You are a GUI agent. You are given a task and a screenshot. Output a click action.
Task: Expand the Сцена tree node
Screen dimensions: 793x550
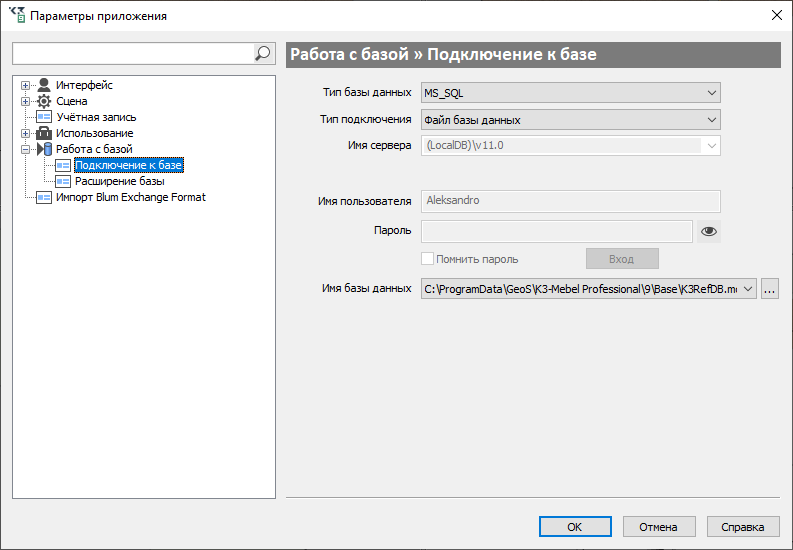pyautogui.click(x=25, y=102)
